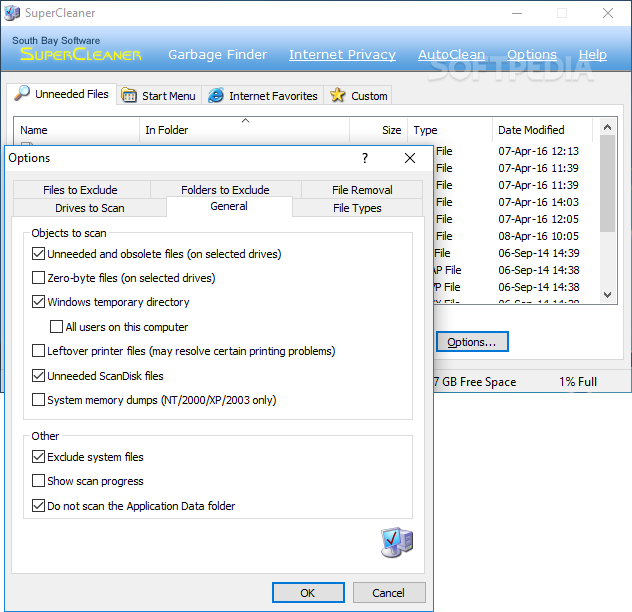Sort file list by Size column
This screenshot has width=632, height=612.
pos(379,130)
